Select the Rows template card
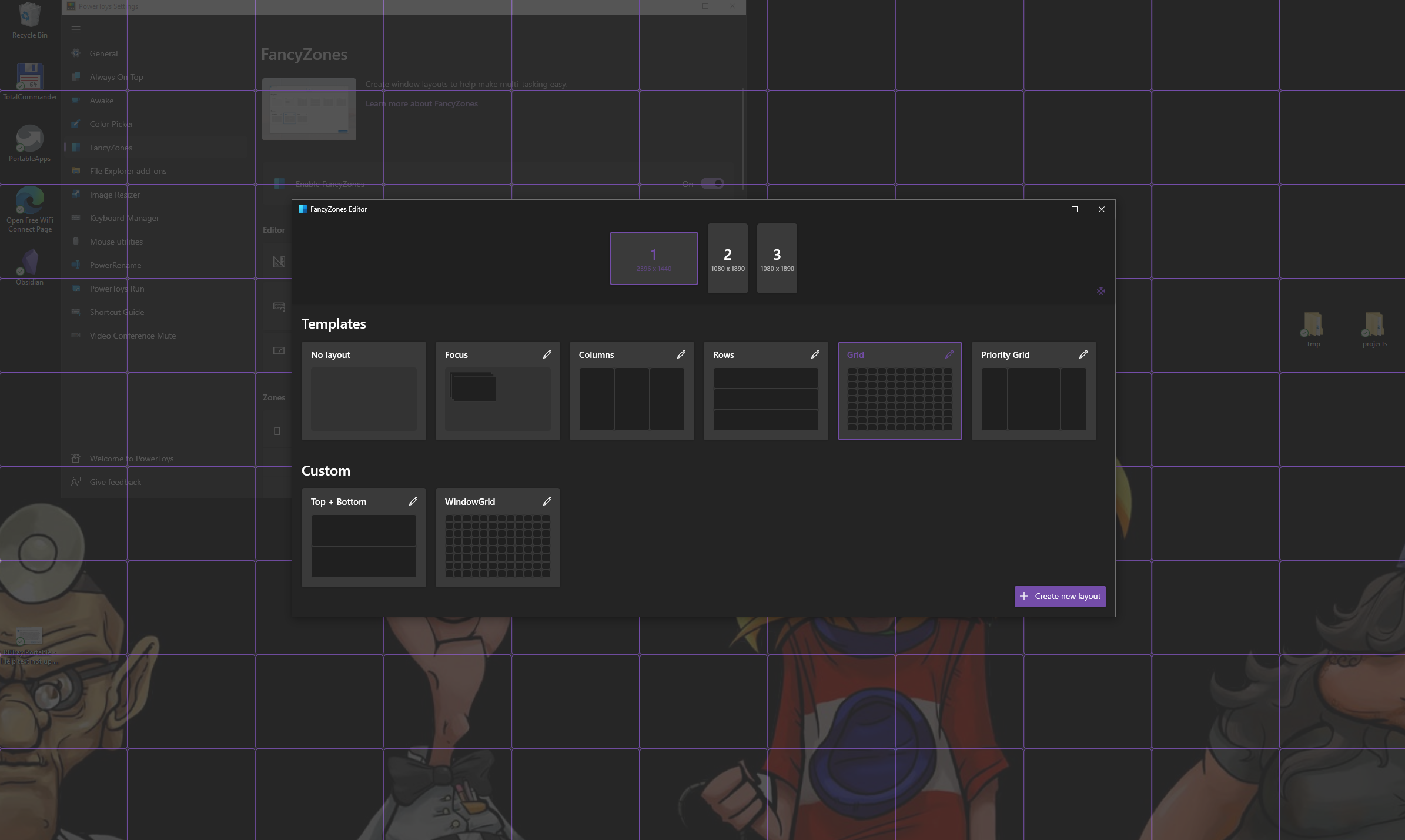The image size is (1405, 840). tap(765, 391)
